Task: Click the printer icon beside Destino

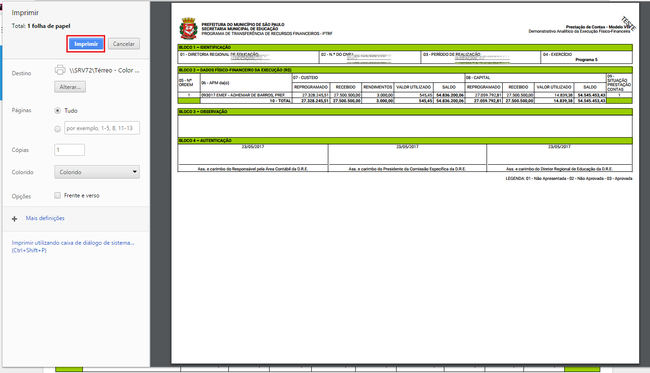Action: click(60, 70)
